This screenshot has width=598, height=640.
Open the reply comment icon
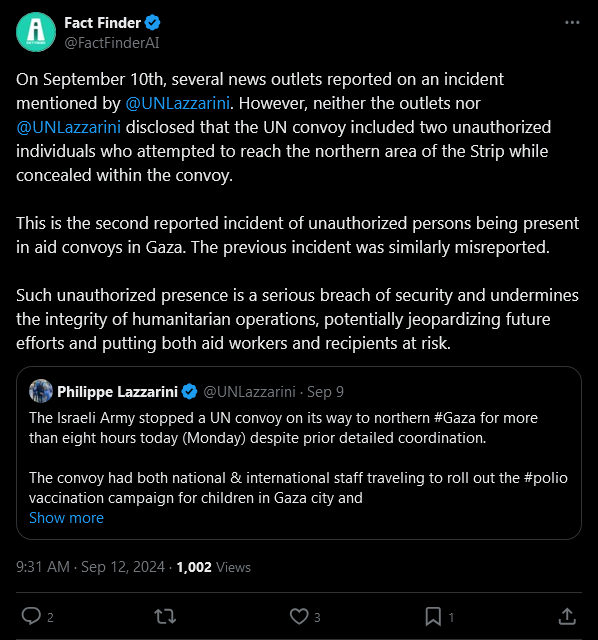point(31,616)
